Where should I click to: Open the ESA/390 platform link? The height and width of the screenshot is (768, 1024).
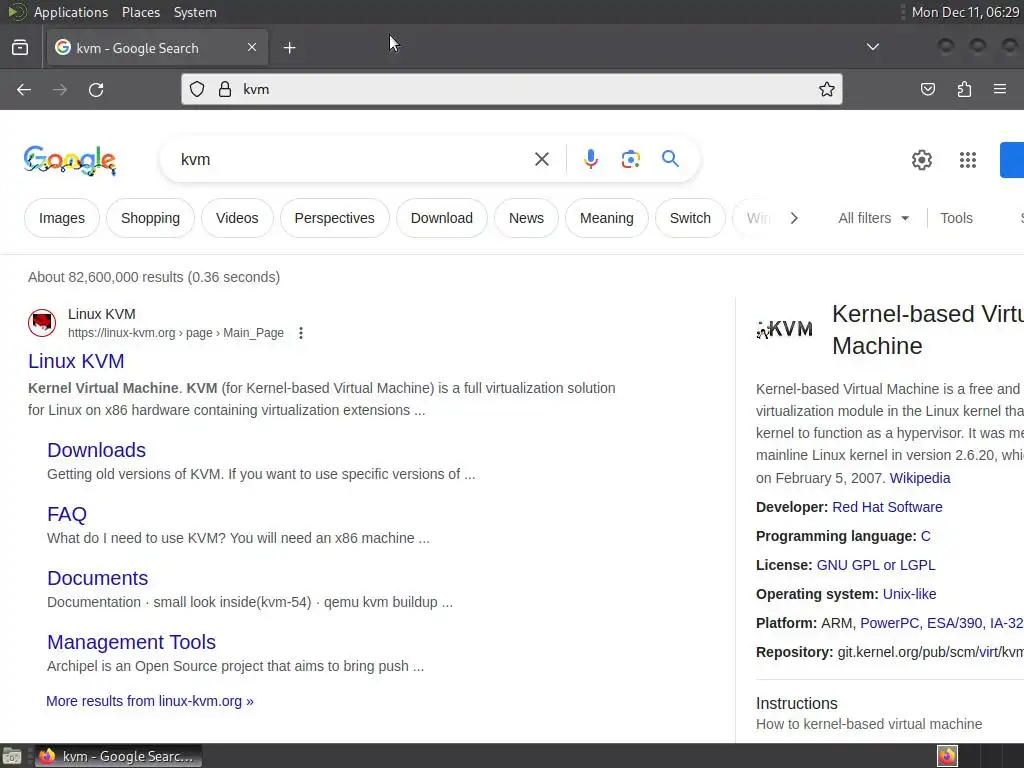[954, 623]
